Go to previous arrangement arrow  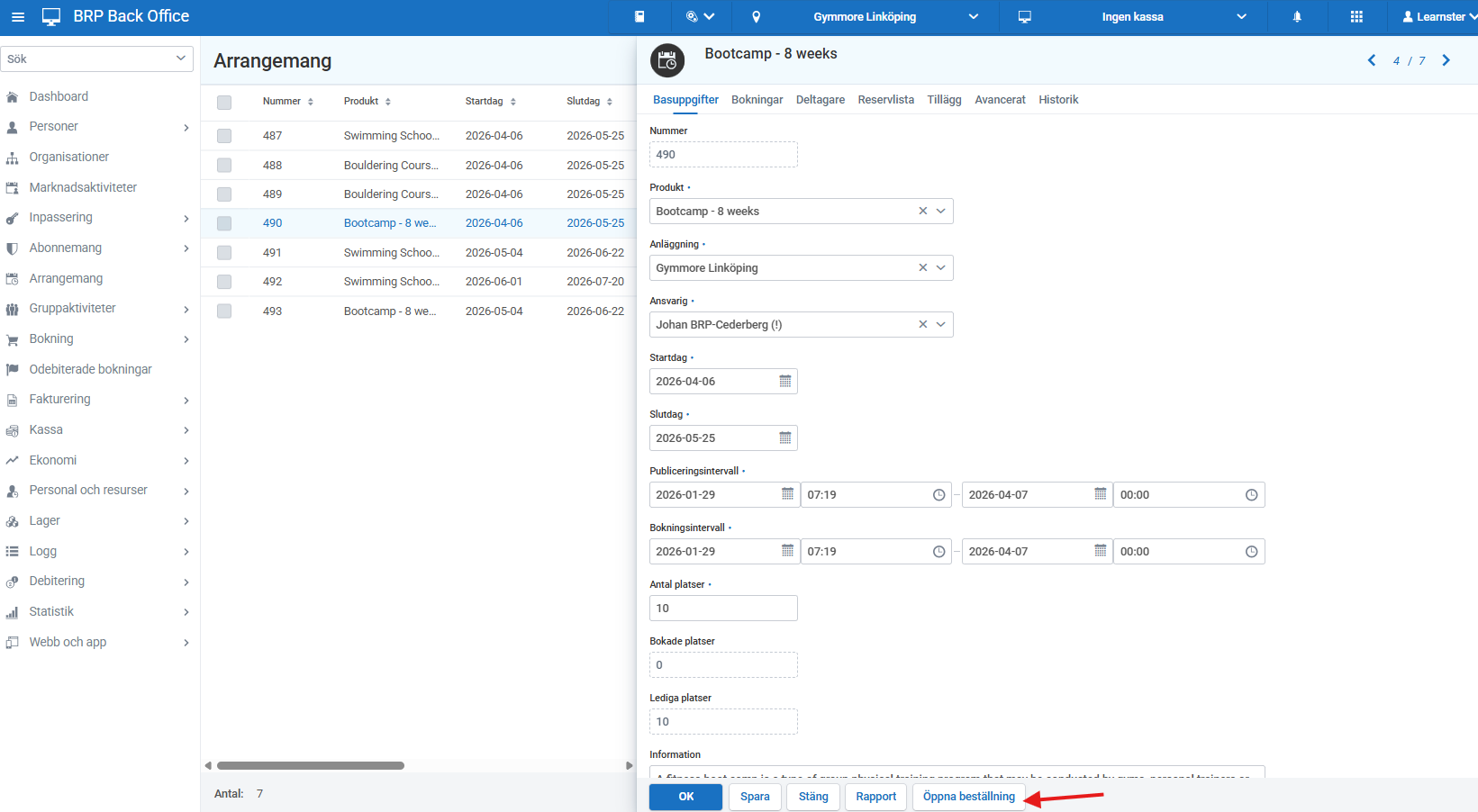pos(1372,60)
